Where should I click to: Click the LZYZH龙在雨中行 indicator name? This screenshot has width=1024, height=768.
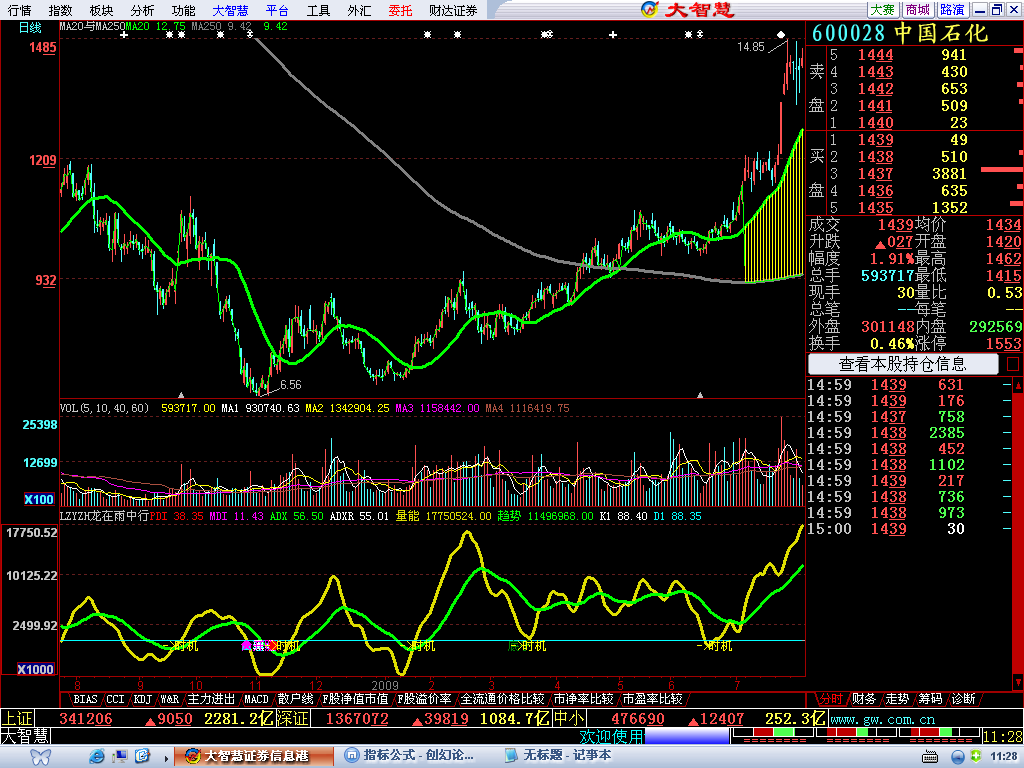click(x=104, y=516)
